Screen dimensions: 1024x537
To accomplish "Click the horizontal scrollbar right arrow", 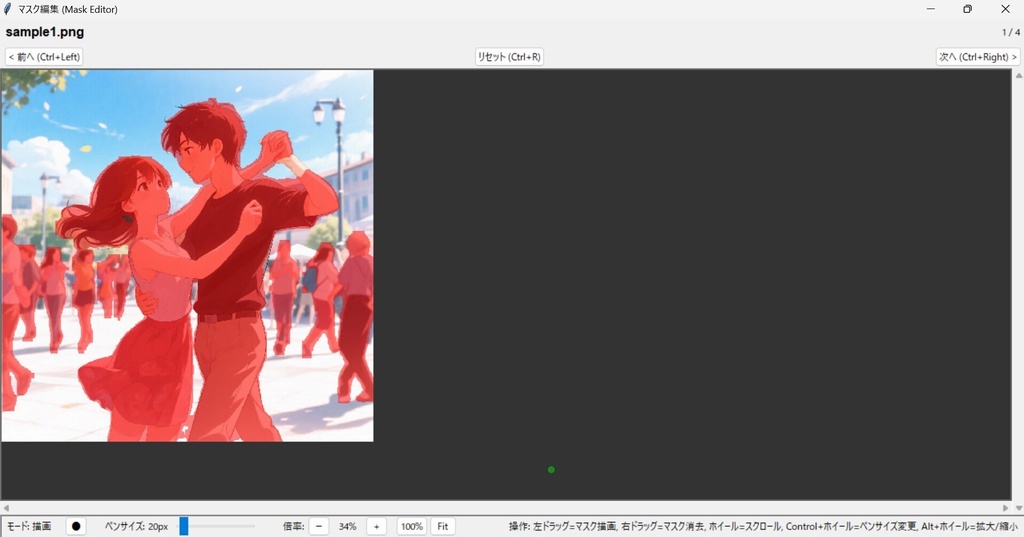I will coord(1006,508).
